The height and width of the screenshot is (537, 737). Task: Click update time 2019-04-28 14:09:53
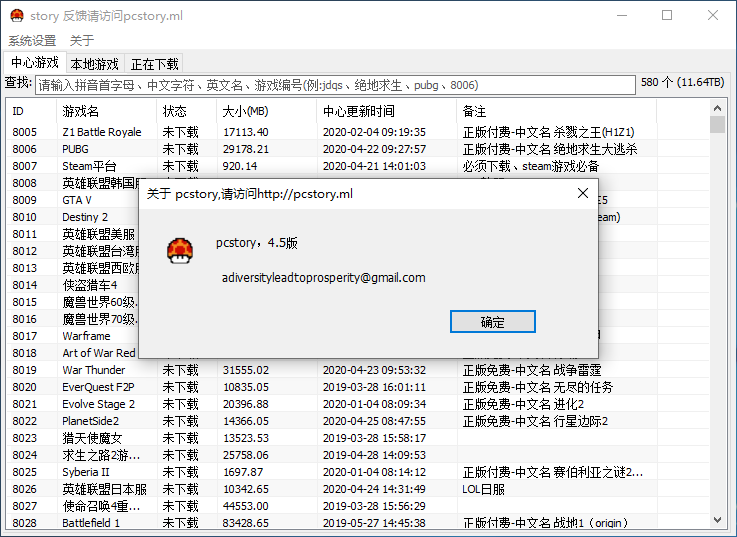374,455
